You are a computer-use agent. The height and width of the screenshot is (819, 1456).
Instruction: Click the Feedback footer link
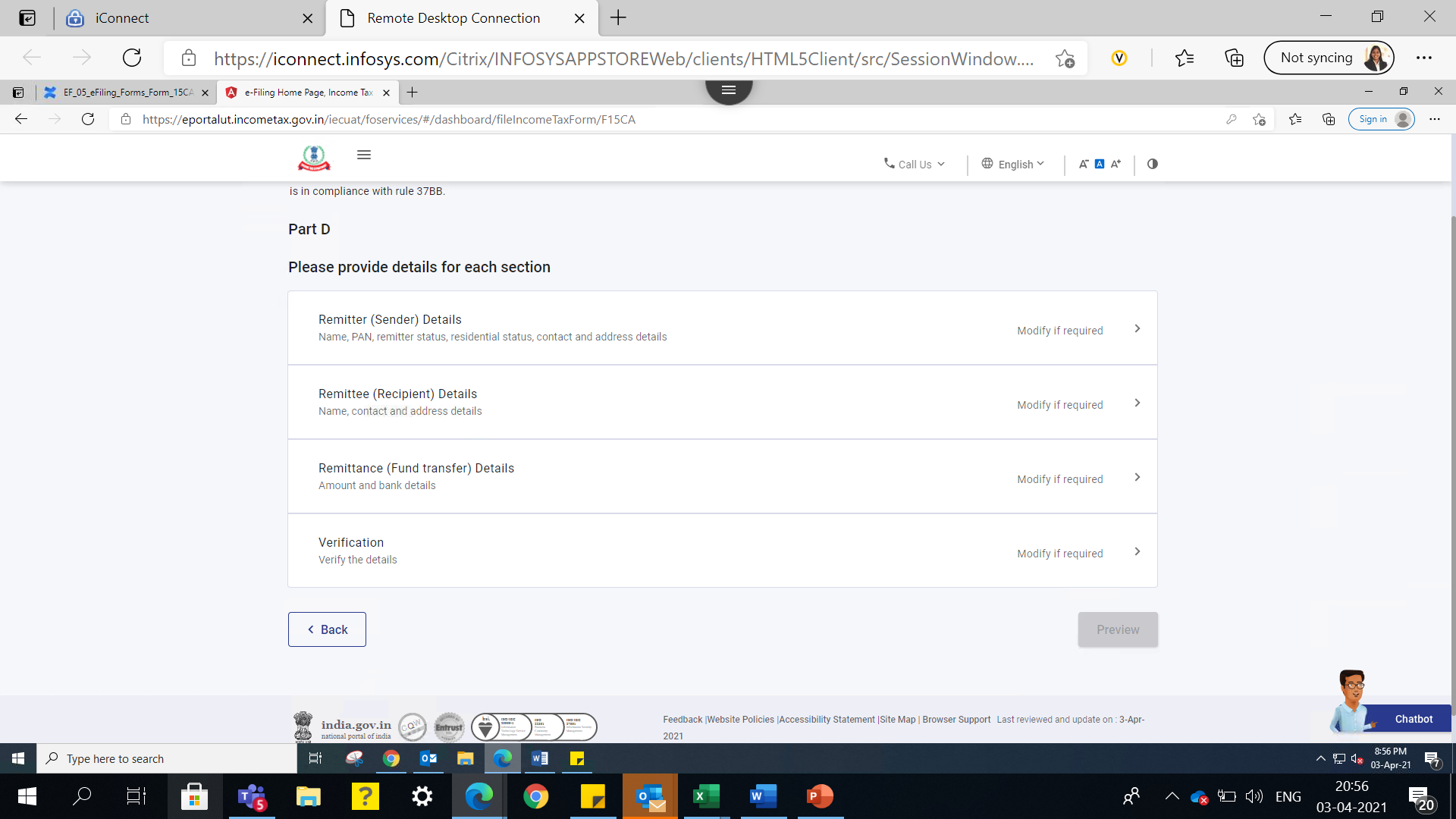click(x=682, y=720)
